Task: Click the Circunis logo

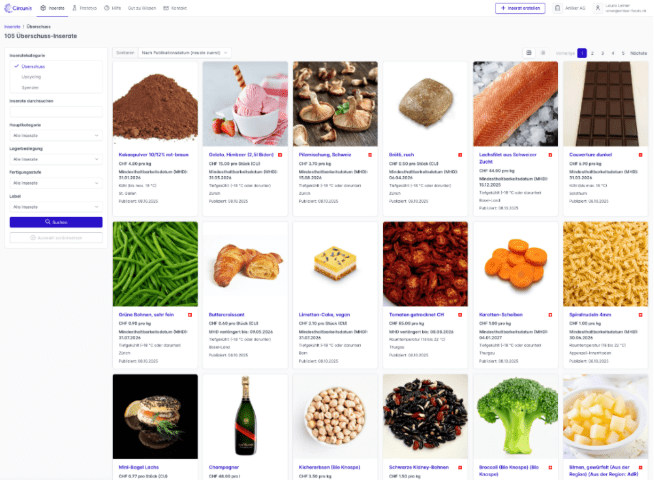Action: point(17,8)
